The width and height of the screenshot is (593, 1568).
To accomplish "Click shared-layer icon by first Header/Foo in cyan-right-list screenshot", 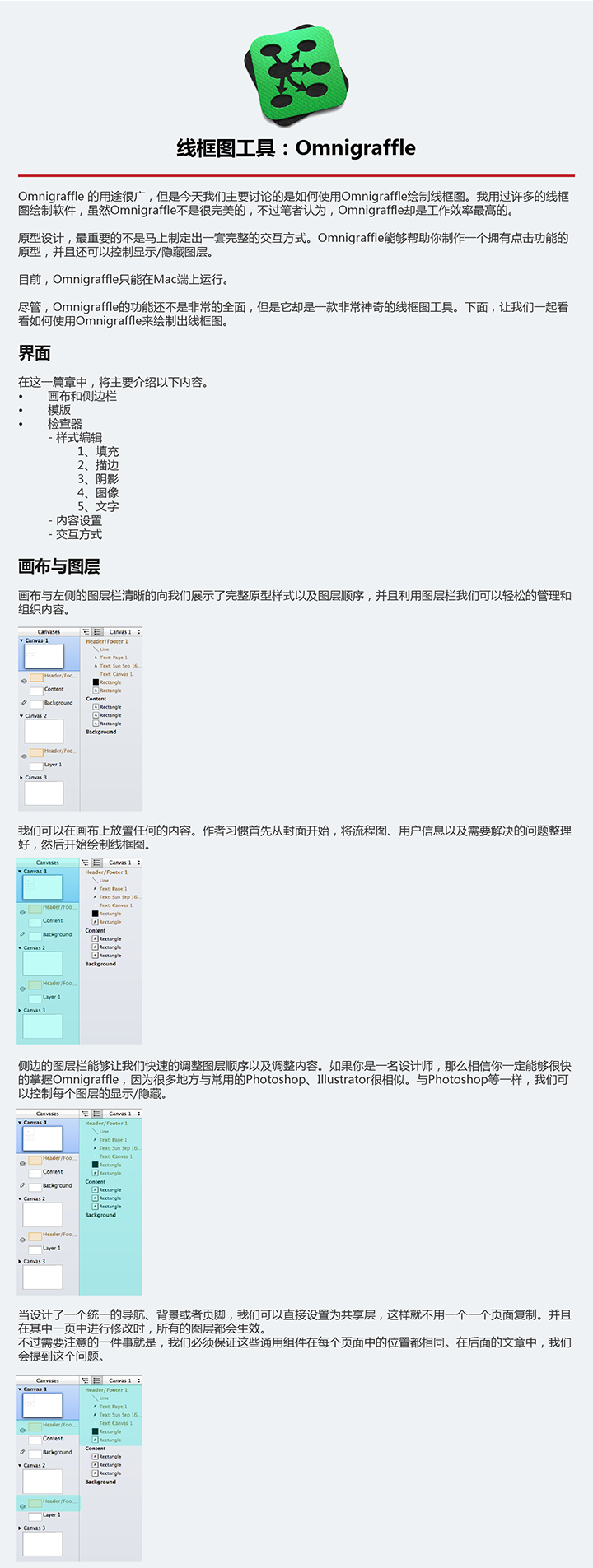I will pyautogui.click(x=22, y=1163).
